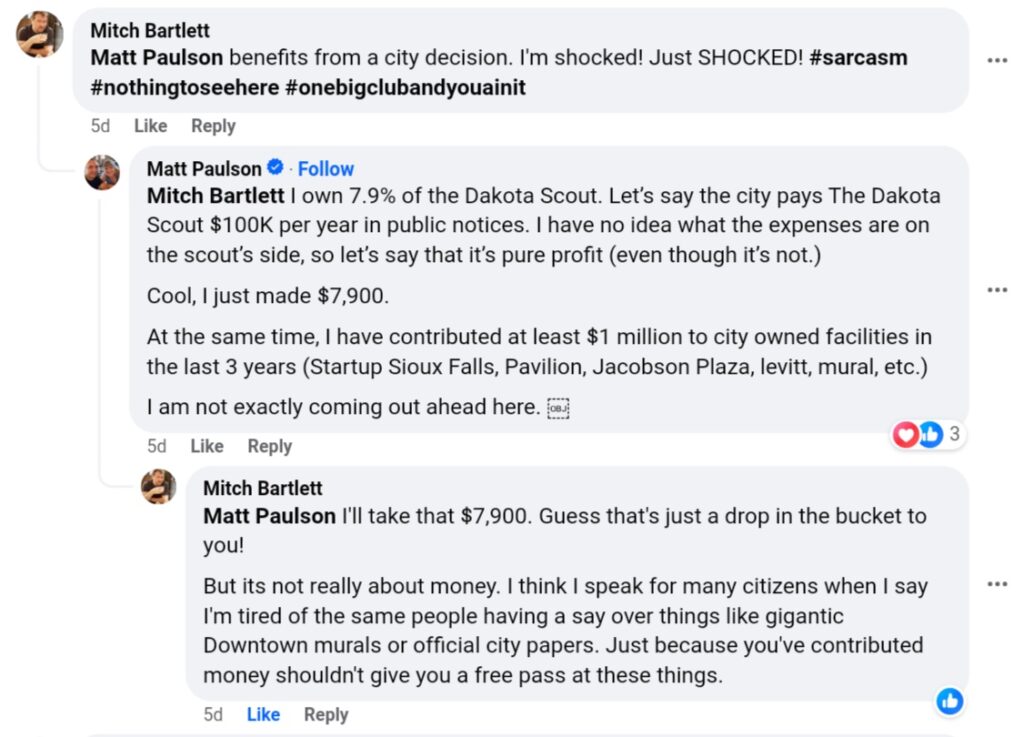Reply to Matt Paulson's comment

[269, 446]
